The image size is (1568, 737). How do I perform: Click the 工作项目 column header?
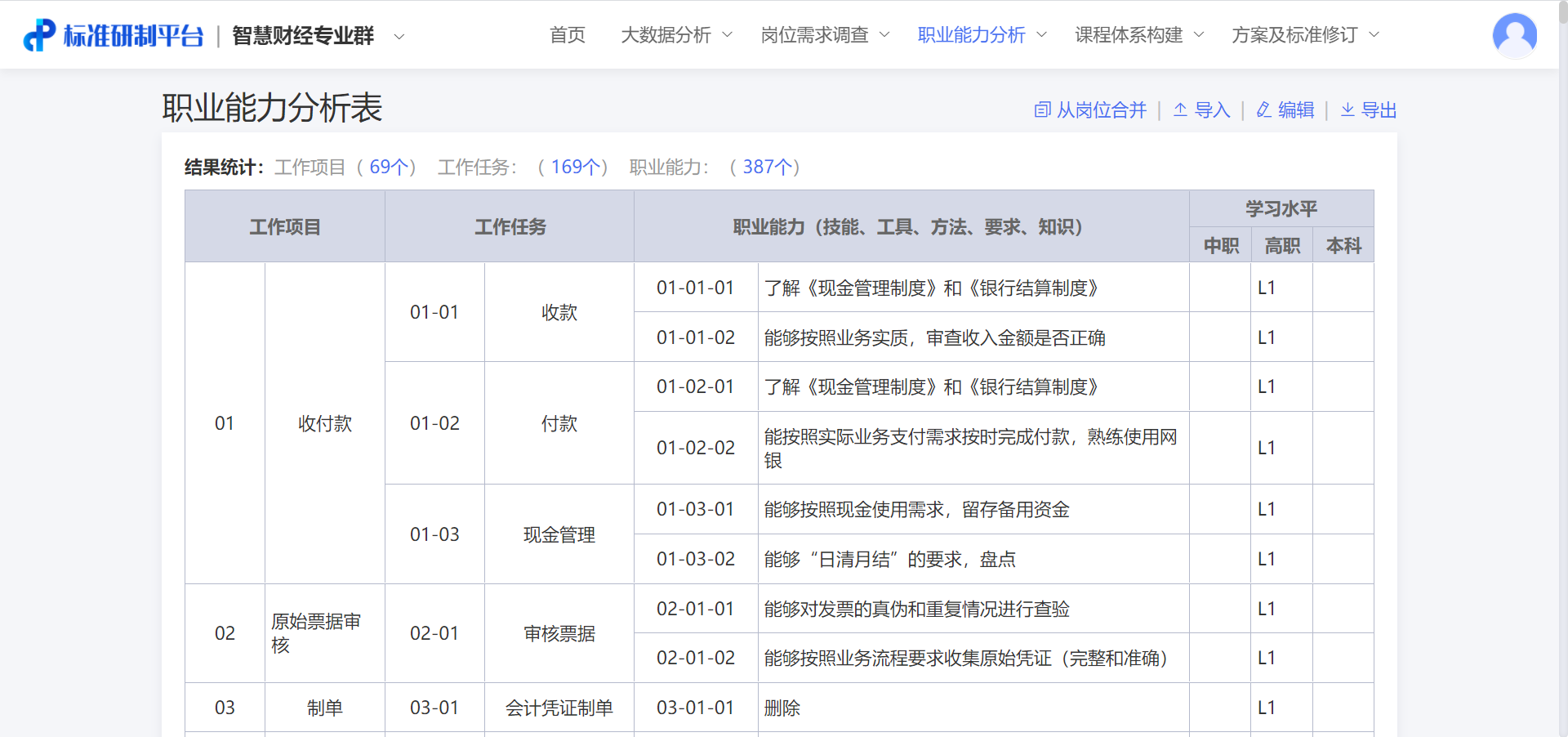pyautogui.click(x=285, y=227)
